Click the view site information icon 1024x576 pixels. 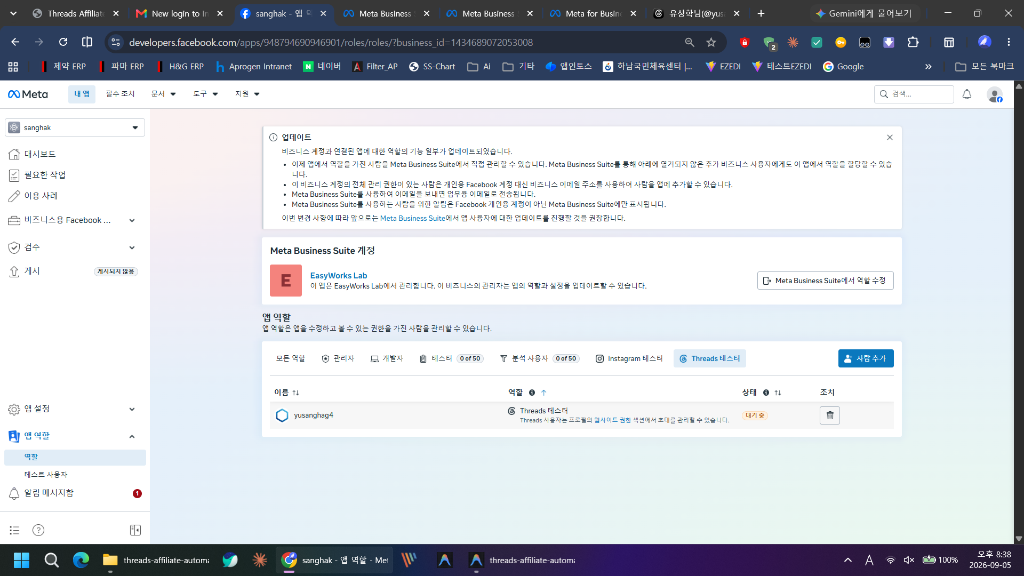(x=116, y=42)
